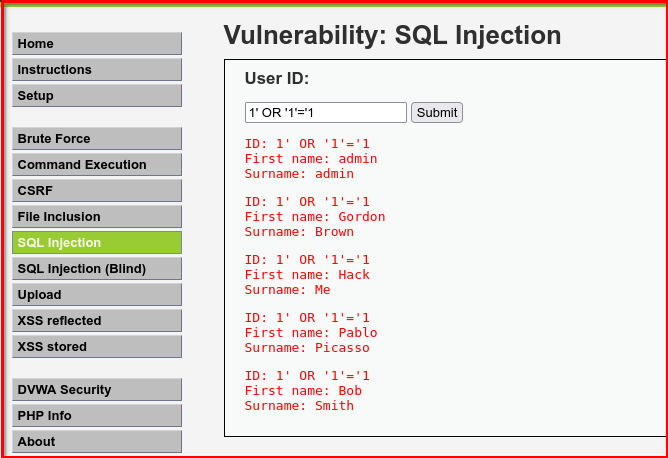This screenshot has width=668, height=458.
Task: Open the Setup menu entry
Action: [97, 95]
